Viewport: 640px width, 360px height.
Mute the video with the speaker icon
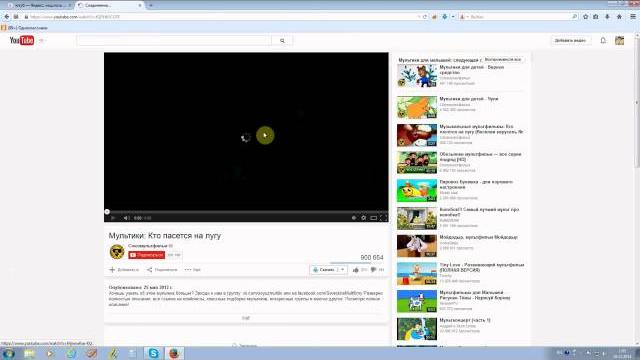tap(127, 218)
